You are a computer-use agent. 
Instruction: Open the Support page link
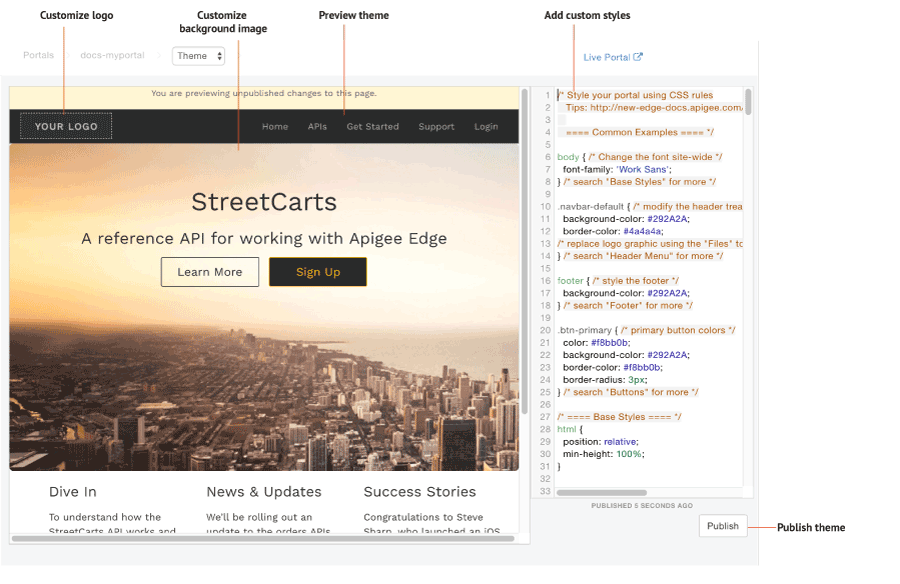click(x=436, y=127)
